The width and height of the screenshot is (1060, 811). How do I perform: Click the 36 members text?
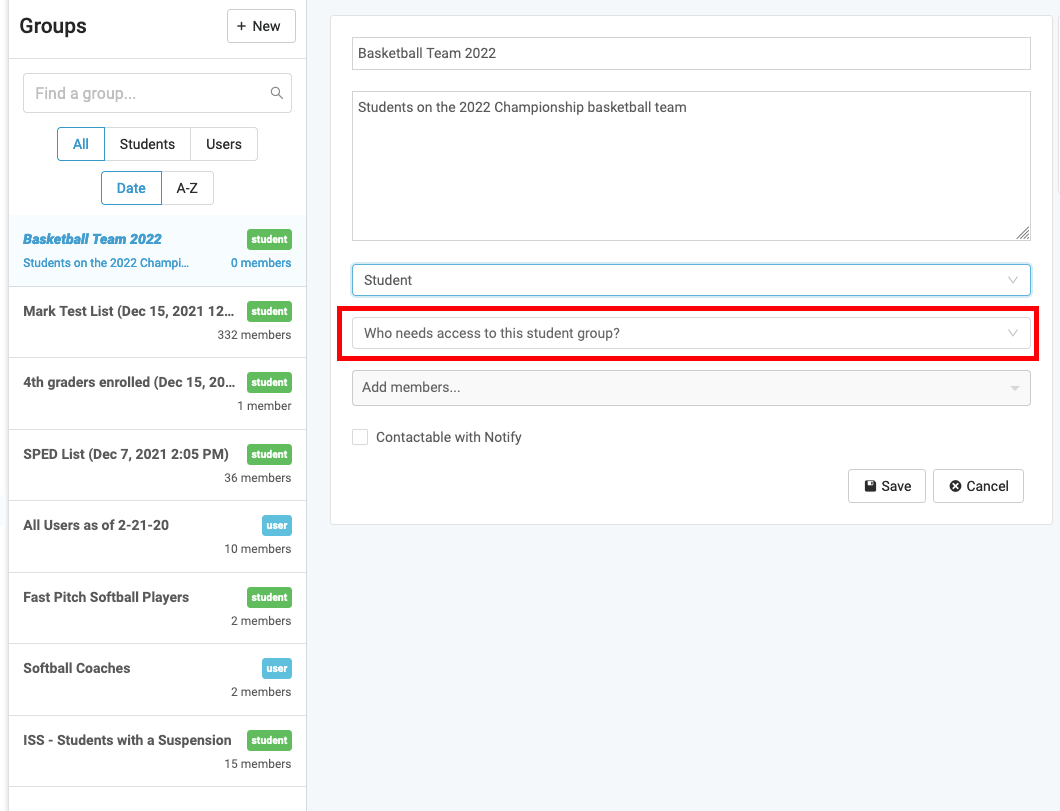258,478
